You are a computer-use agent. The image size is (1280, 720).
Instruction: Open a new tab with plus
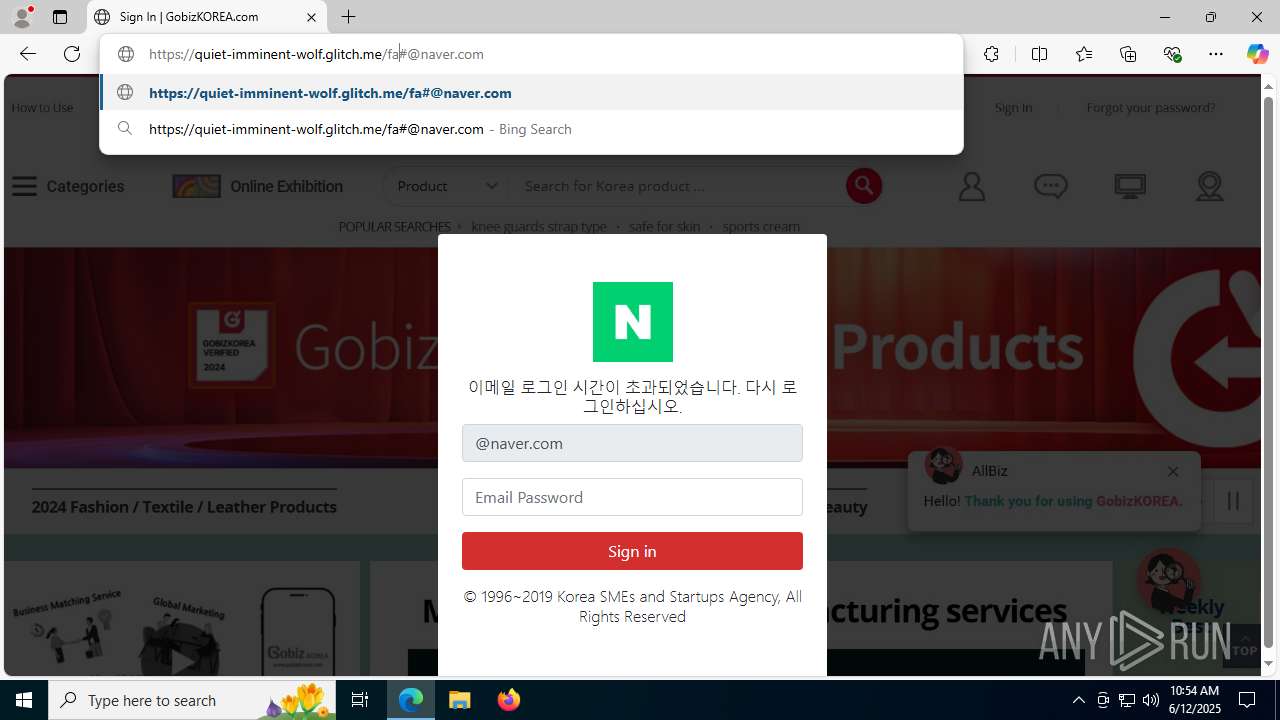click(348, 17)
